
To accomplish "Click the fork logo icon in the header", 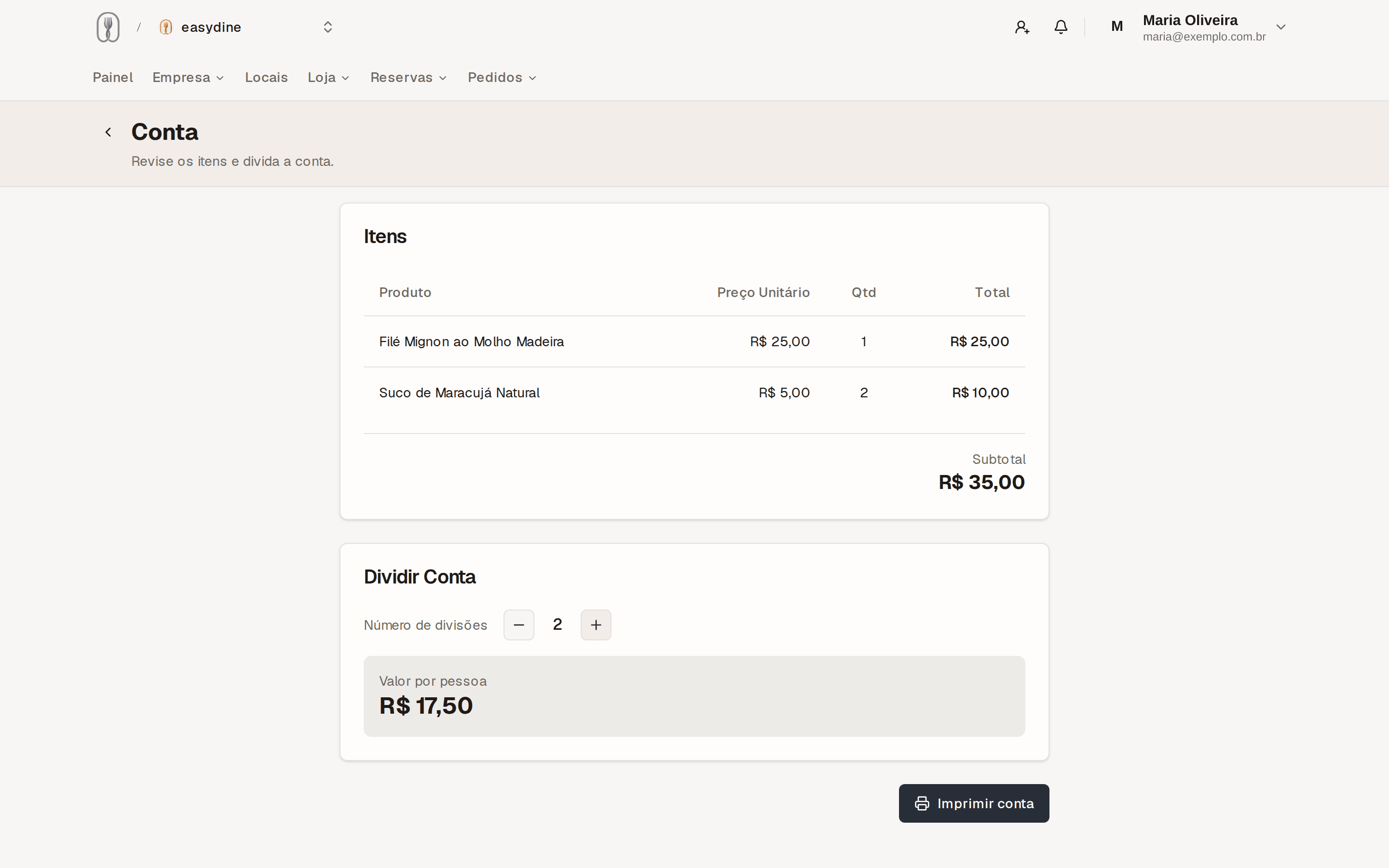I will [108, 27].
